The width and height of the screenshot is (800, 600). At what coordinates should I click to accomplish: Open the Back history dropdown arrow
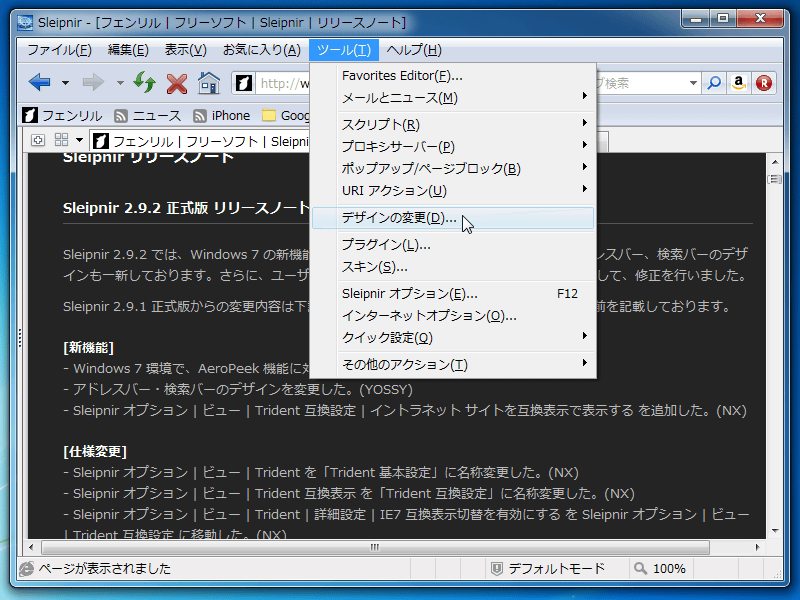[65, 83]
